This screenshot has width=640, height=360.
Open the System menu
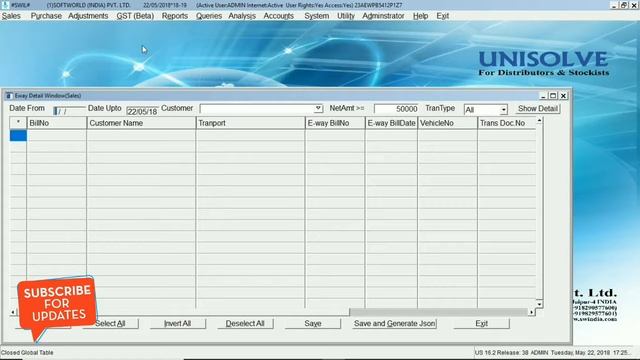coord(316,16)
